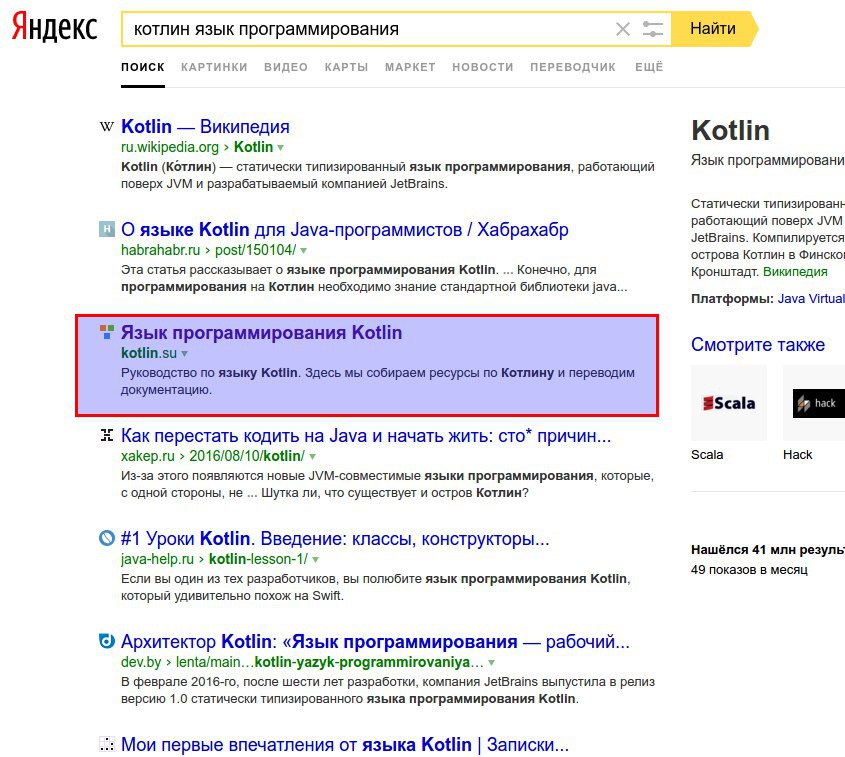Click the java-help.ru favicon icon

tap(107, 538)
